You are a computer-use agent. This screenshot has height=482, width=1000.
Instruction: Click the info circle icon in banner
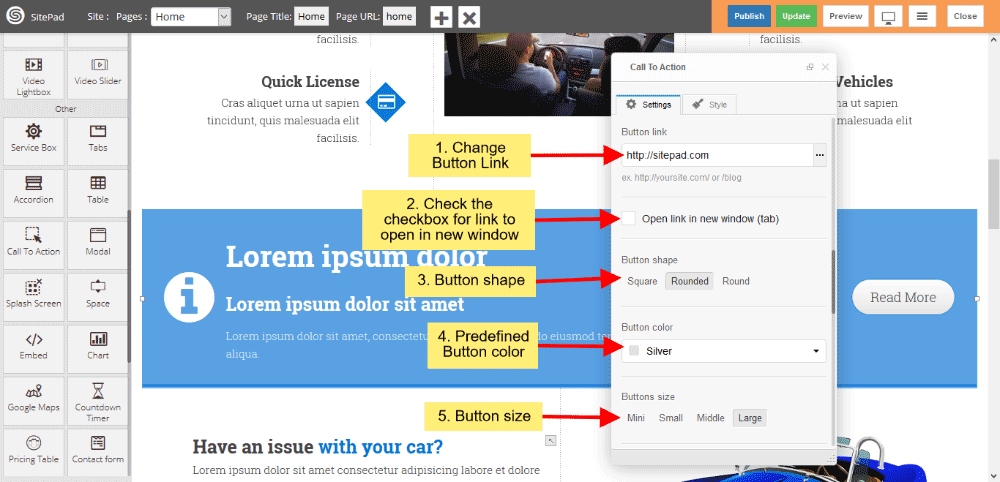188,298
